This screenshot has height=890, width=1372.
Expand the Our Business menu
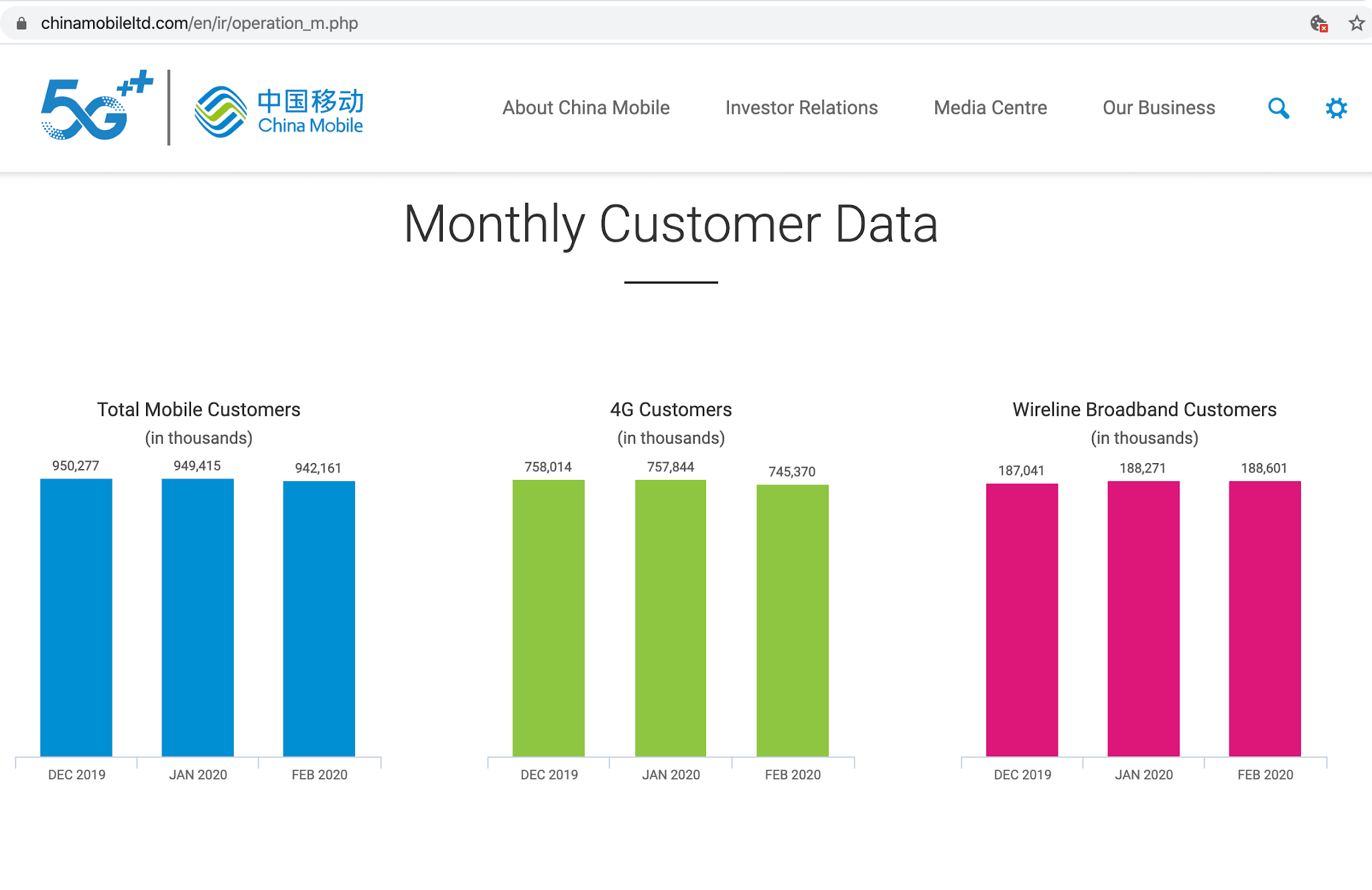(1158, 107)
